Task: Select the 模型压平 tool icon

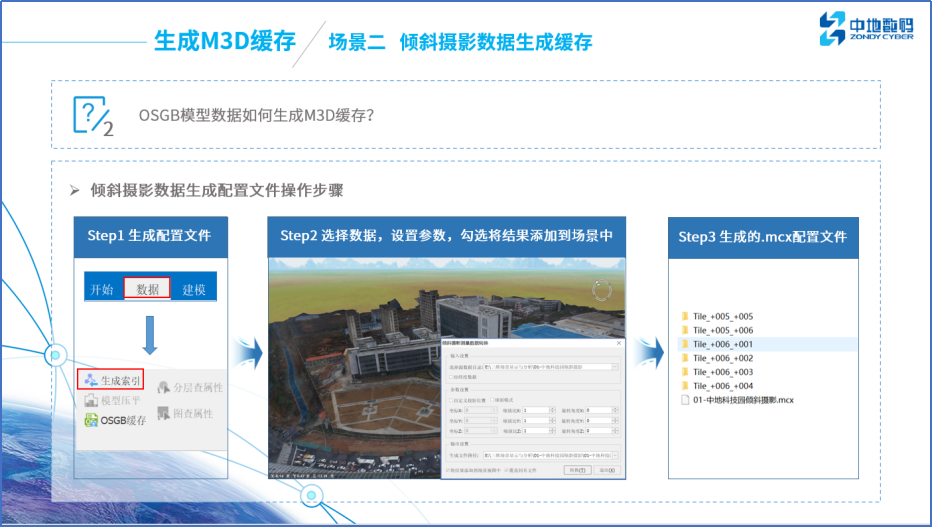Action: [91, 400]
